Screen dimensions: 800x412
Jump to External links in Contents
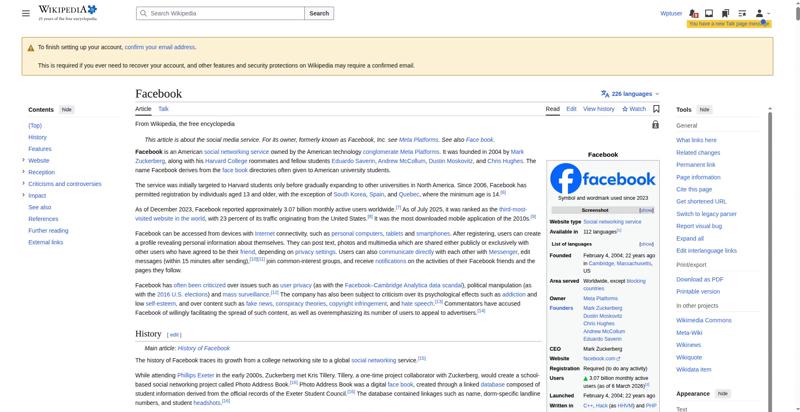pyautogui.click(x=46, y=242)
